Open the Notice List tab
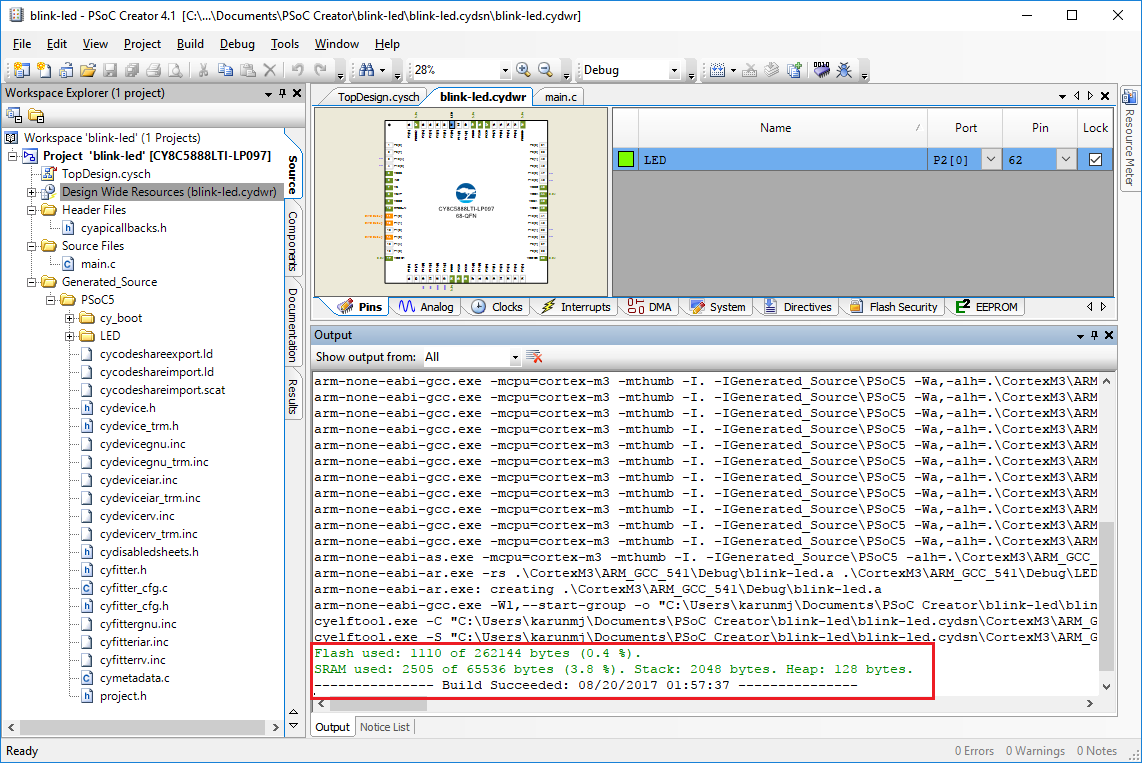Viewport: 1142px width, 763px height. coord(385,727)
